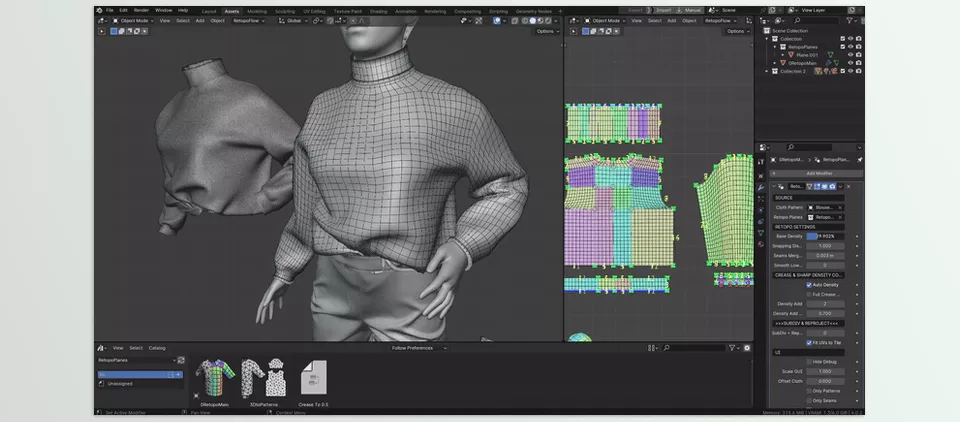Click select box tool icon in left viewport
The height and width of the screenshot is (422, 960).
pos(114,31)
